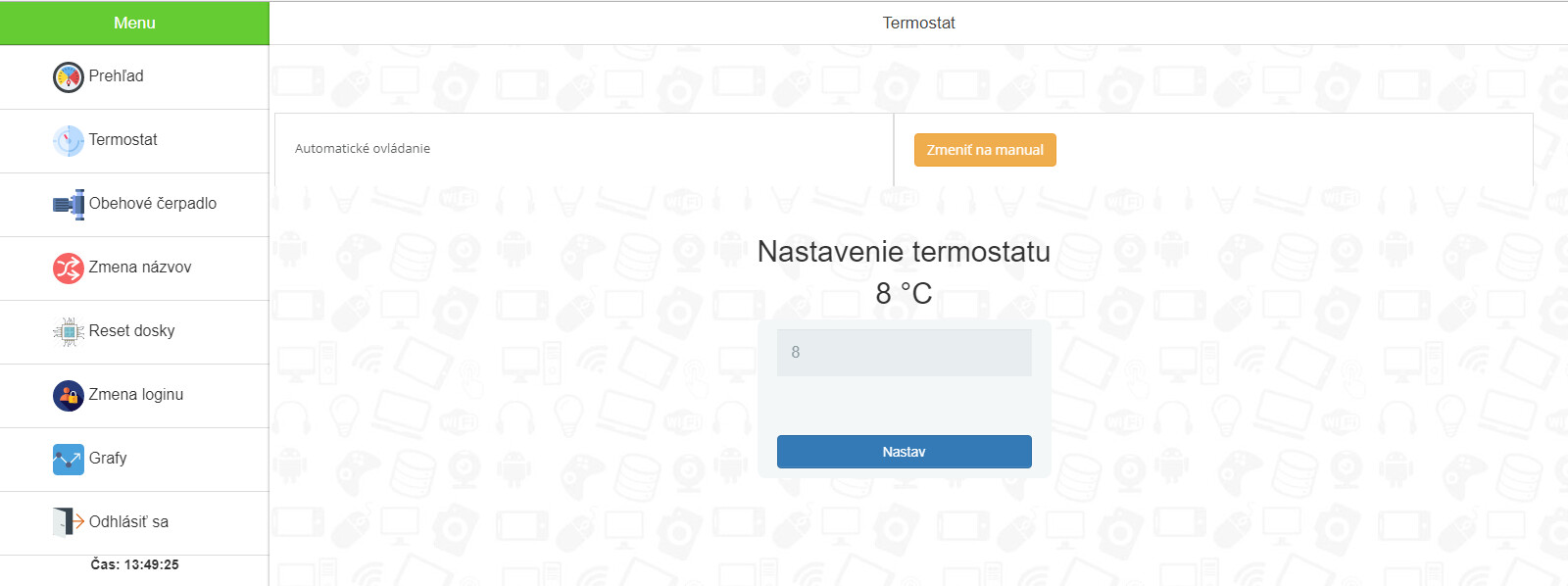The image size is (1568, 586).
Task: Click the Odhlásiť sa door icon
Action: [69, 522]
